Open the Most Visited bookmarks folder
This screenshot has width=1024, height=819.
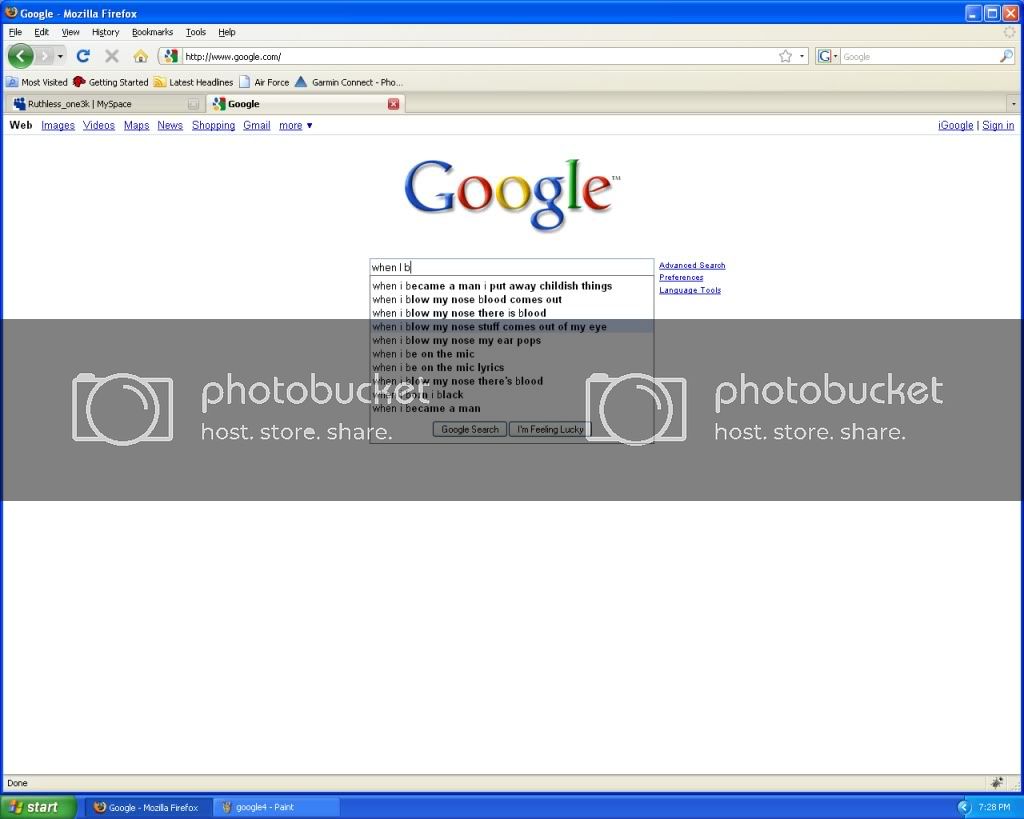[x=37, y=82]
